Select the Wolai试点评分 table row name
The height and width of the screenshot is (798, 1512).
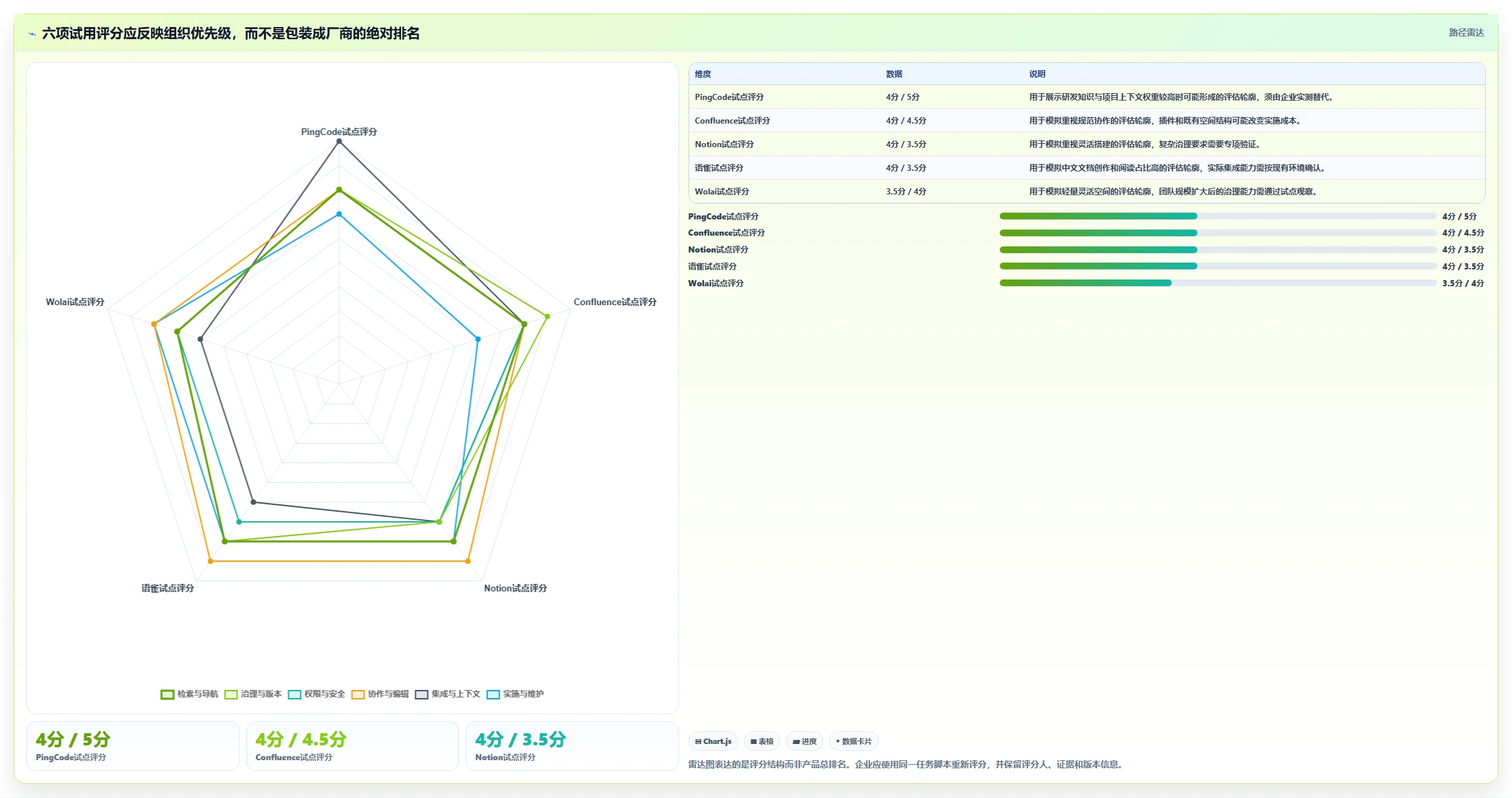tap(722, 192)
